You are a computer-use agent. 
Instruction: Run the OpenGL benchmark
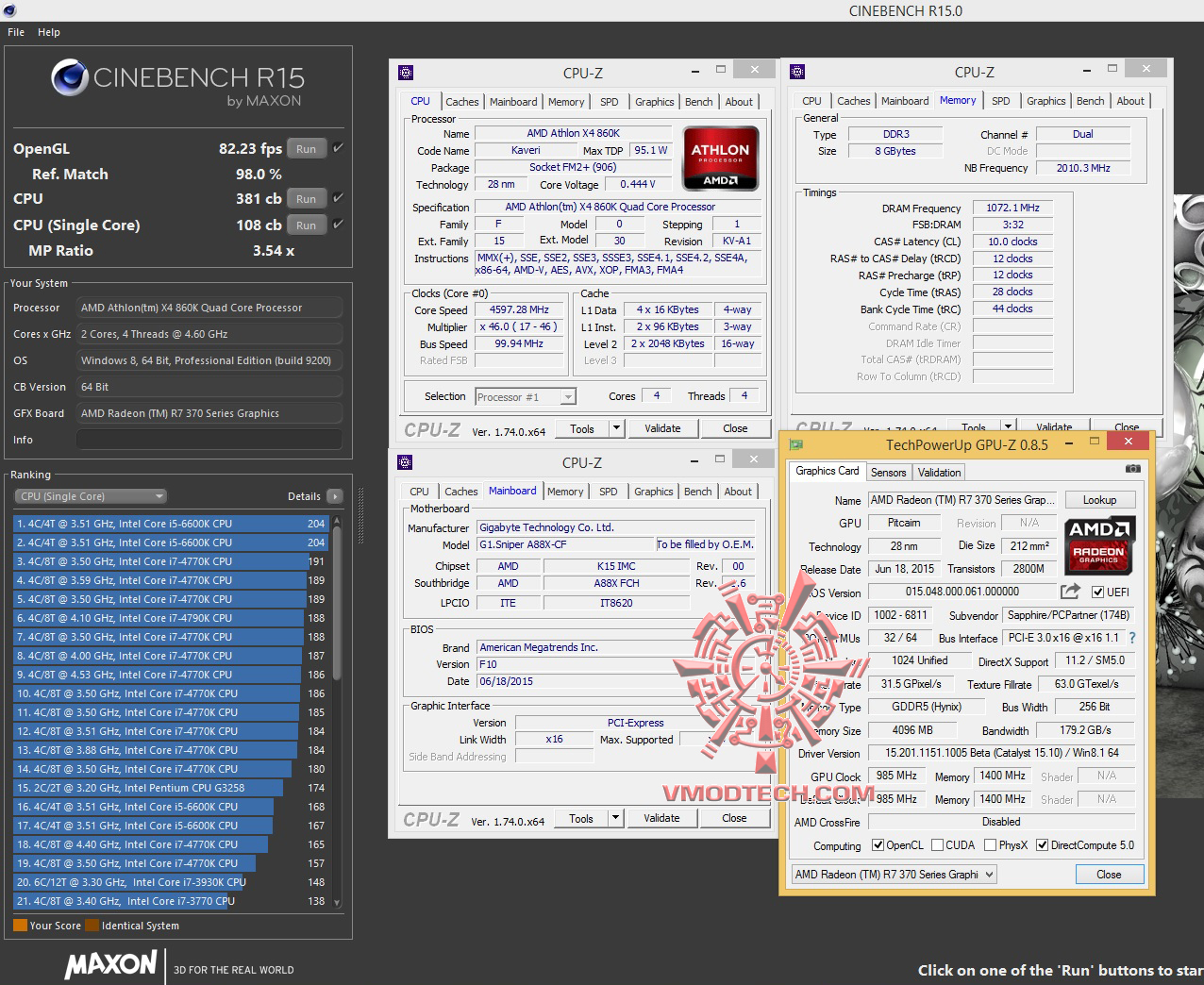click(307, 149)
